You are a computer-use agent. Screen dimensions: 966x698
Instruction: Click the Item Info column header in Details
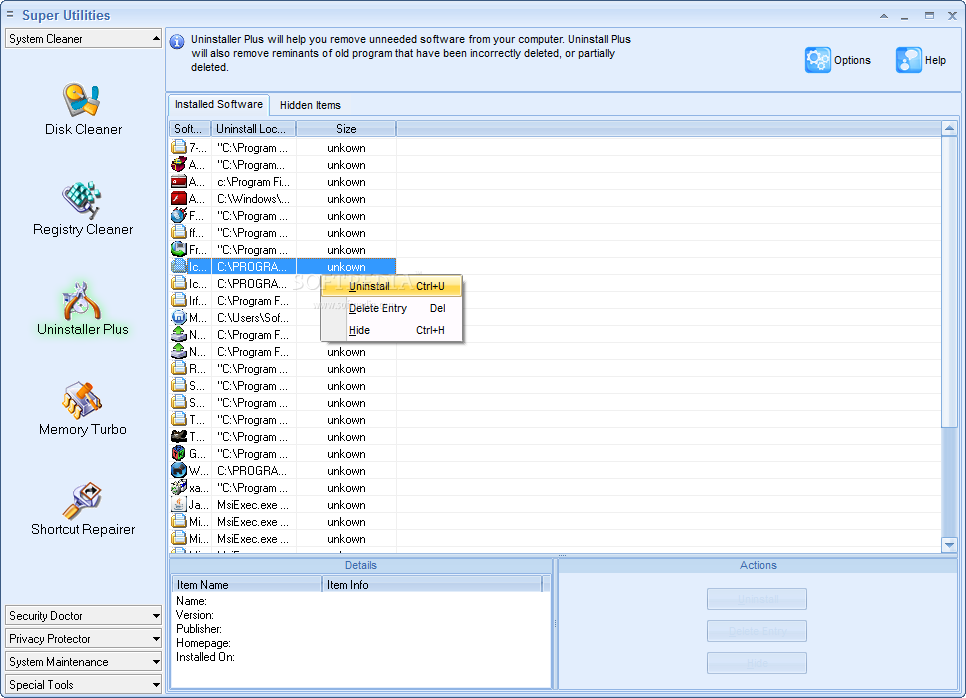click(x=432, y=585)
